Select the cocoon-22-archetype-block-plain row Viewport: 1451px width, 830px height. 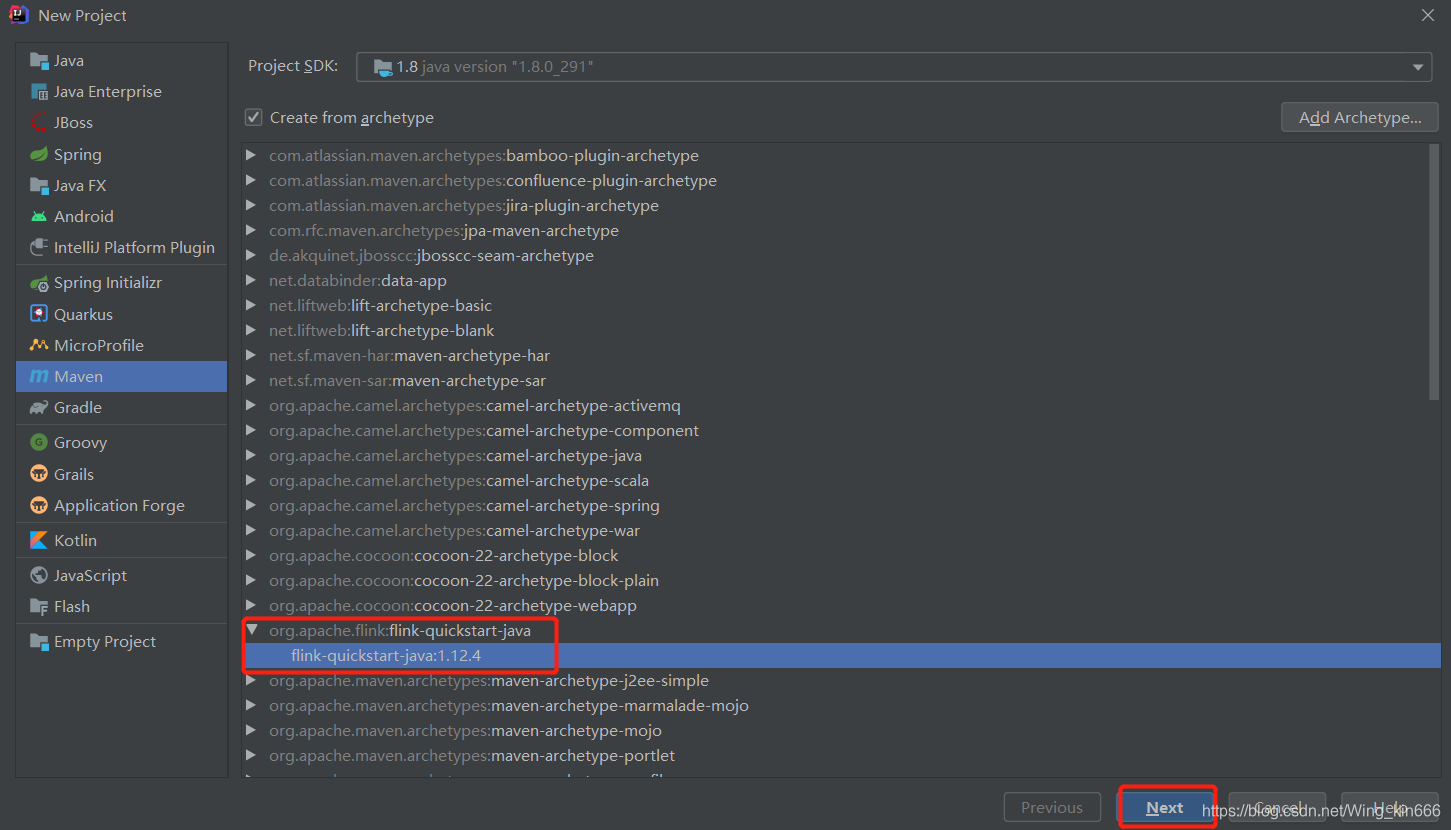(x=842, y=581)
